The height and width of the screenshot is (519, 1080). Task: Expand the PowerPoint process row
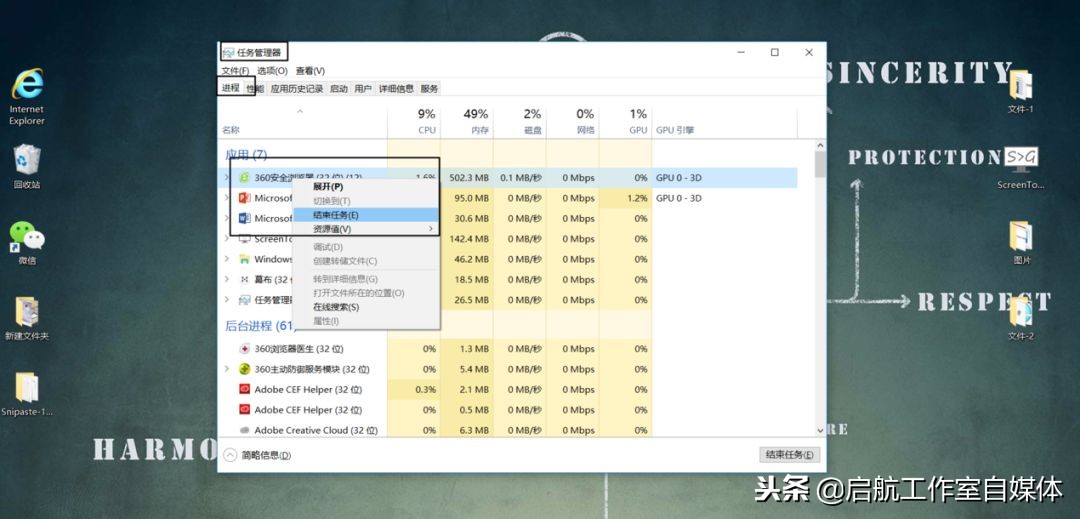coord(227,198)
